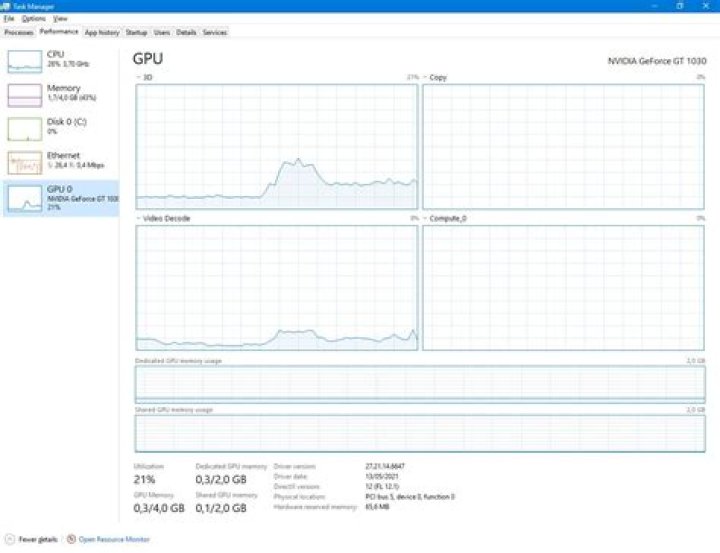This screenshot has height=553, width=720.
Task: Click the 0,3/4,0 GB GPU memory value
Action: pyautogui.click(x=159, y=508)
